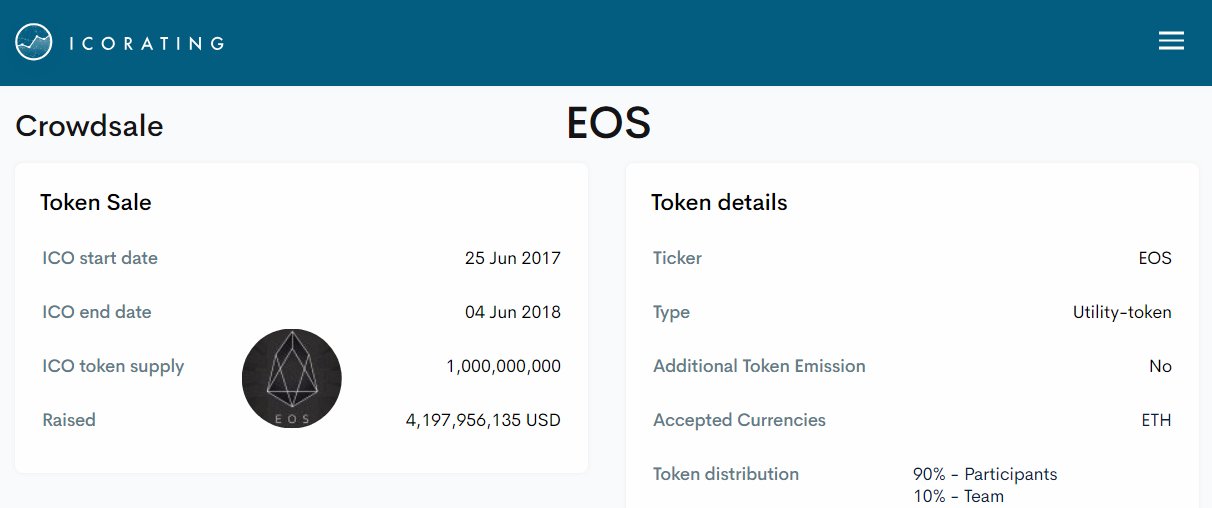Click the round EOS token logo
The height and width of the screenshot is (508, 1212).
[292, 379]
